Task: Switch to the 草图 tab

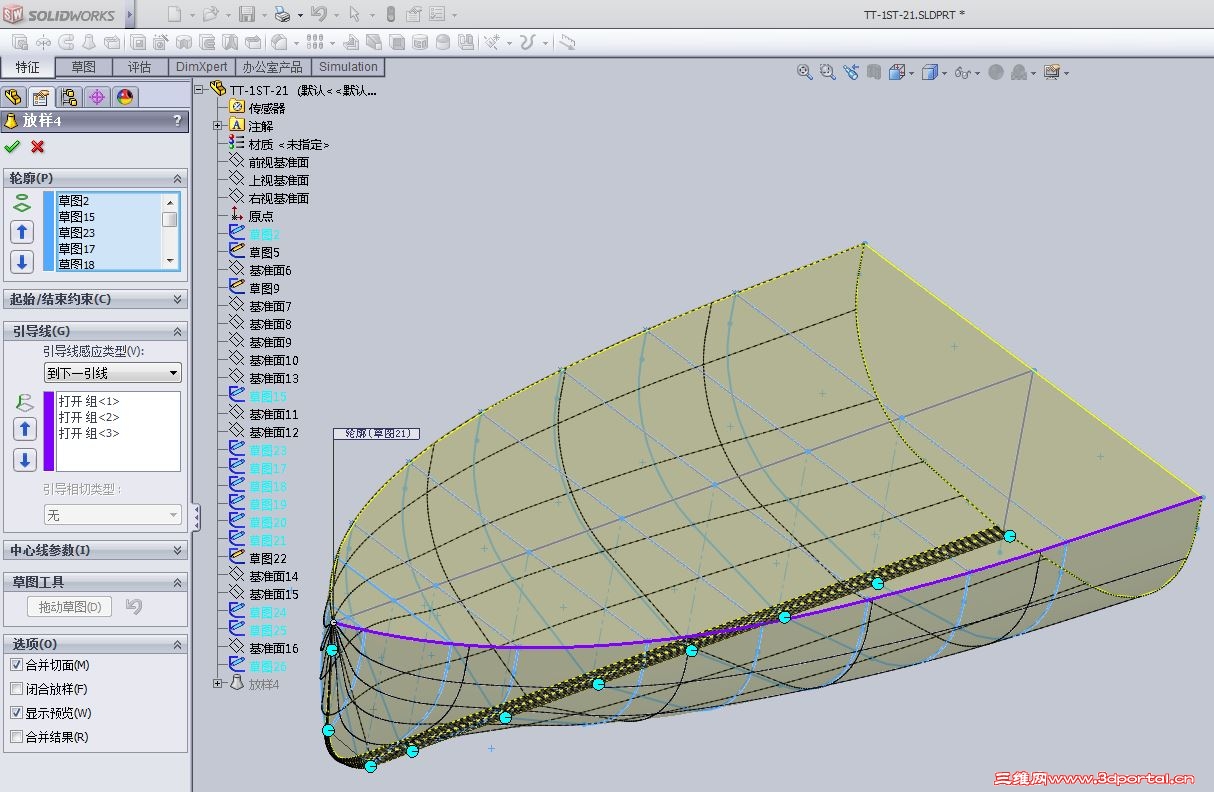Action: coord(83,67)
